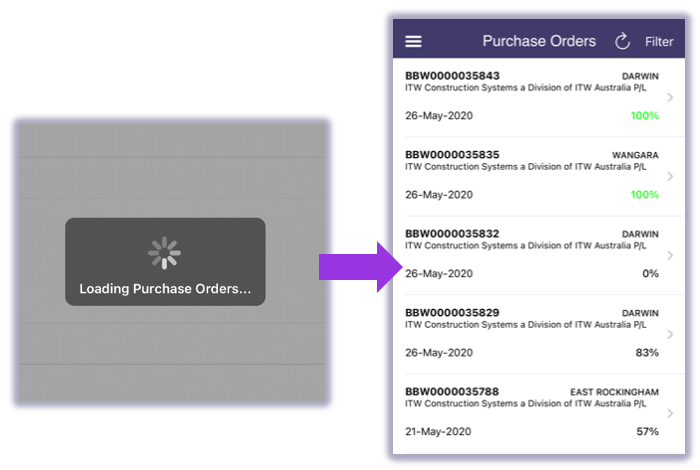Click the Purchase Orders header title
This screenshot has height=470, width=700.
(x=539, y=41)
